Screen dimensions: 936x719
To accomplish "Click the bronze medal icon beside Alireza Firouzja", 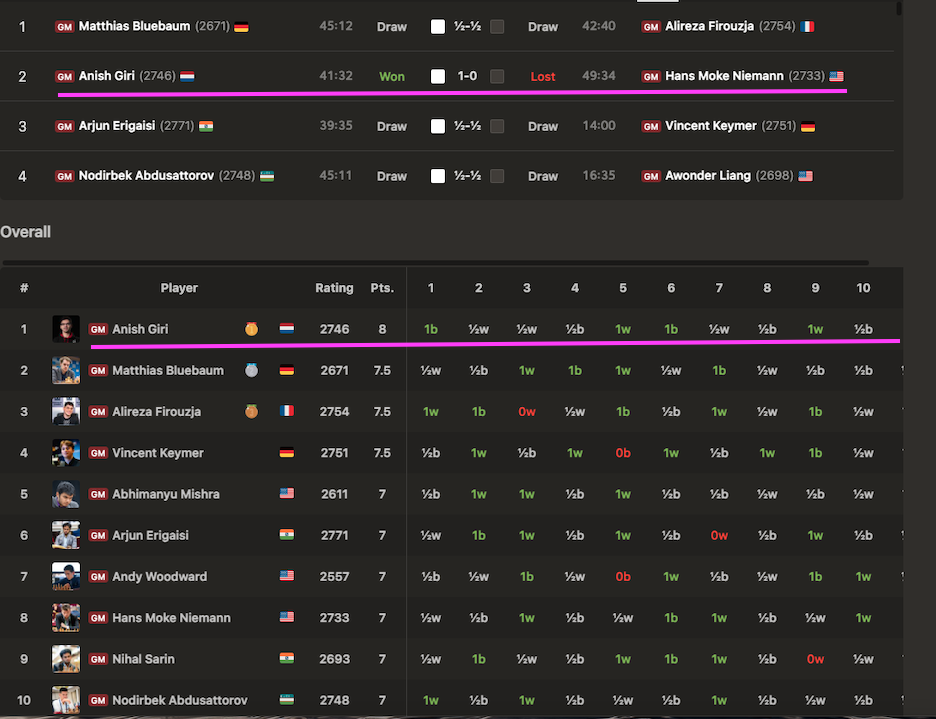I will tap(250, 411).
